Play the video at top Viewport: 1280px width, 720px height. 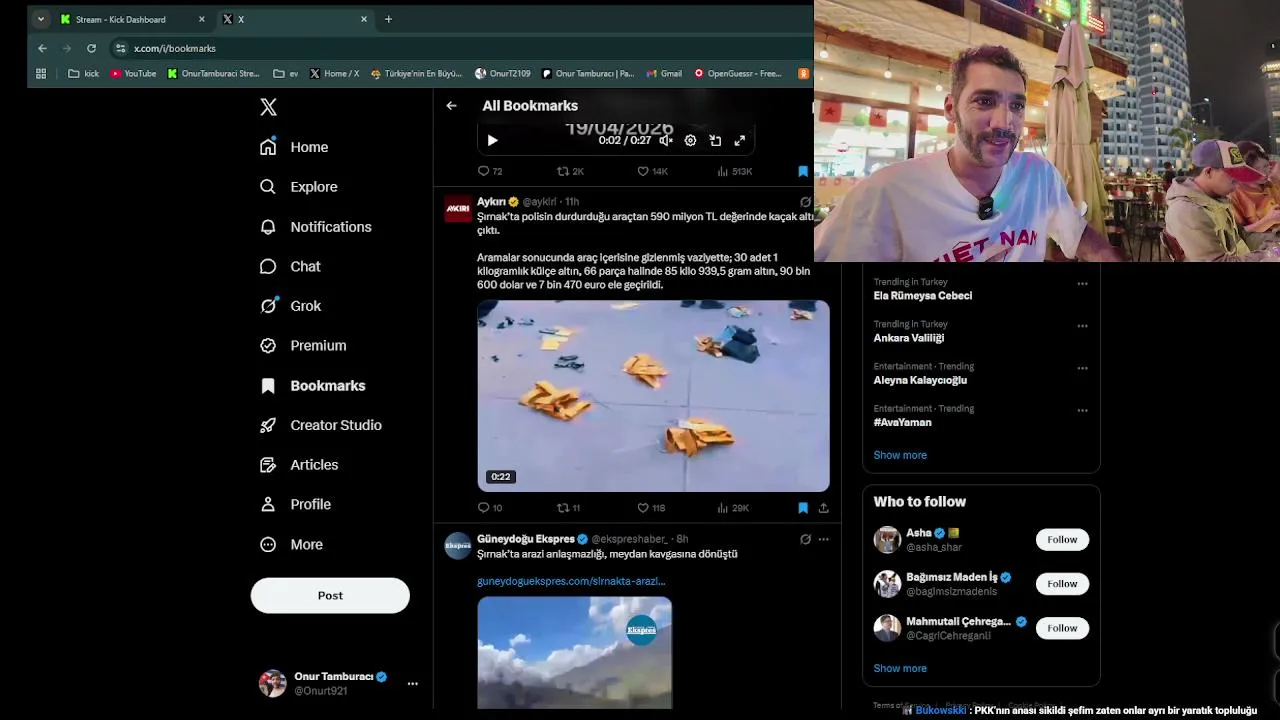coord(492,141)
